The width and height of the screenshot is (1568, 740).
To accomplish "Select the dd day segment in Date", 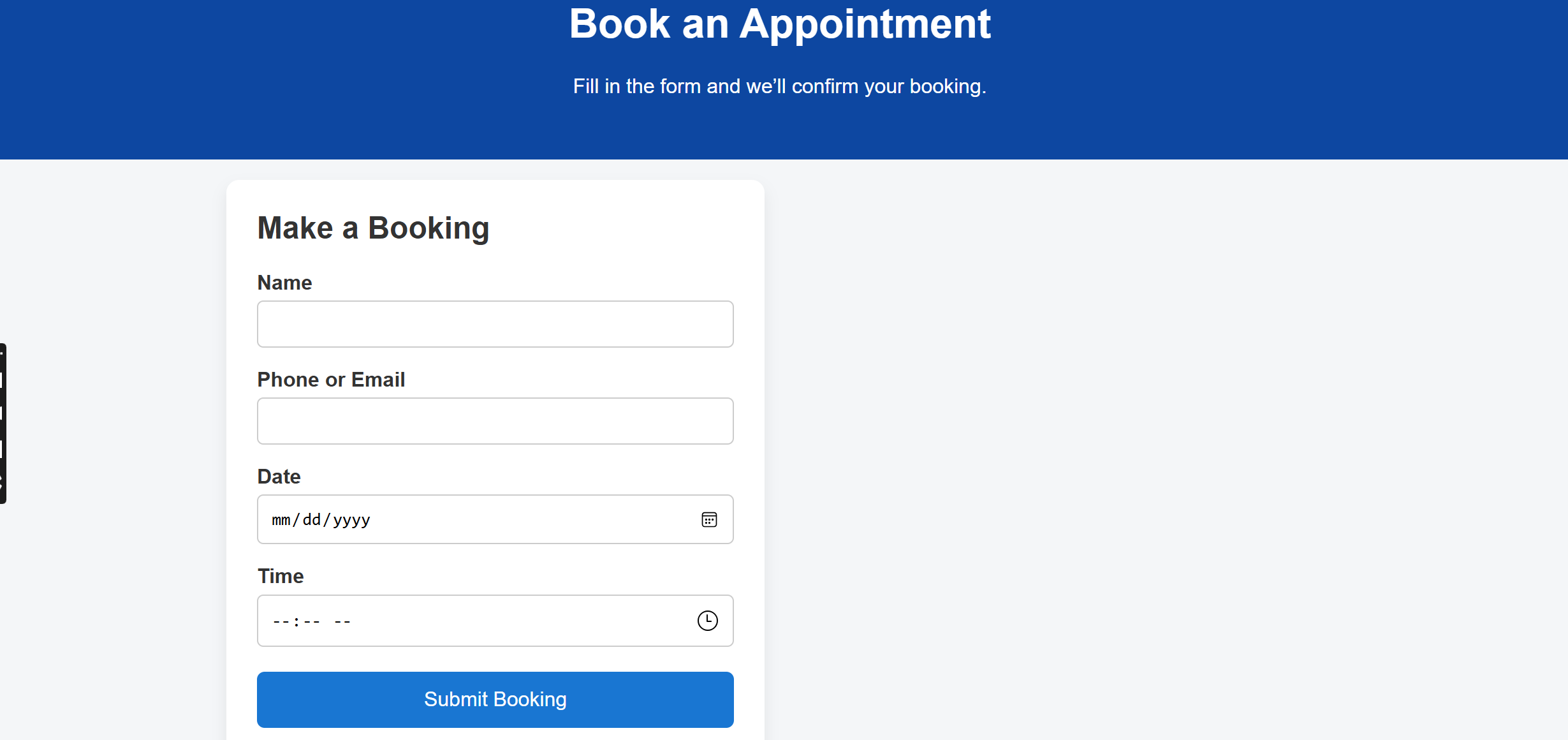I will (312, 520).
